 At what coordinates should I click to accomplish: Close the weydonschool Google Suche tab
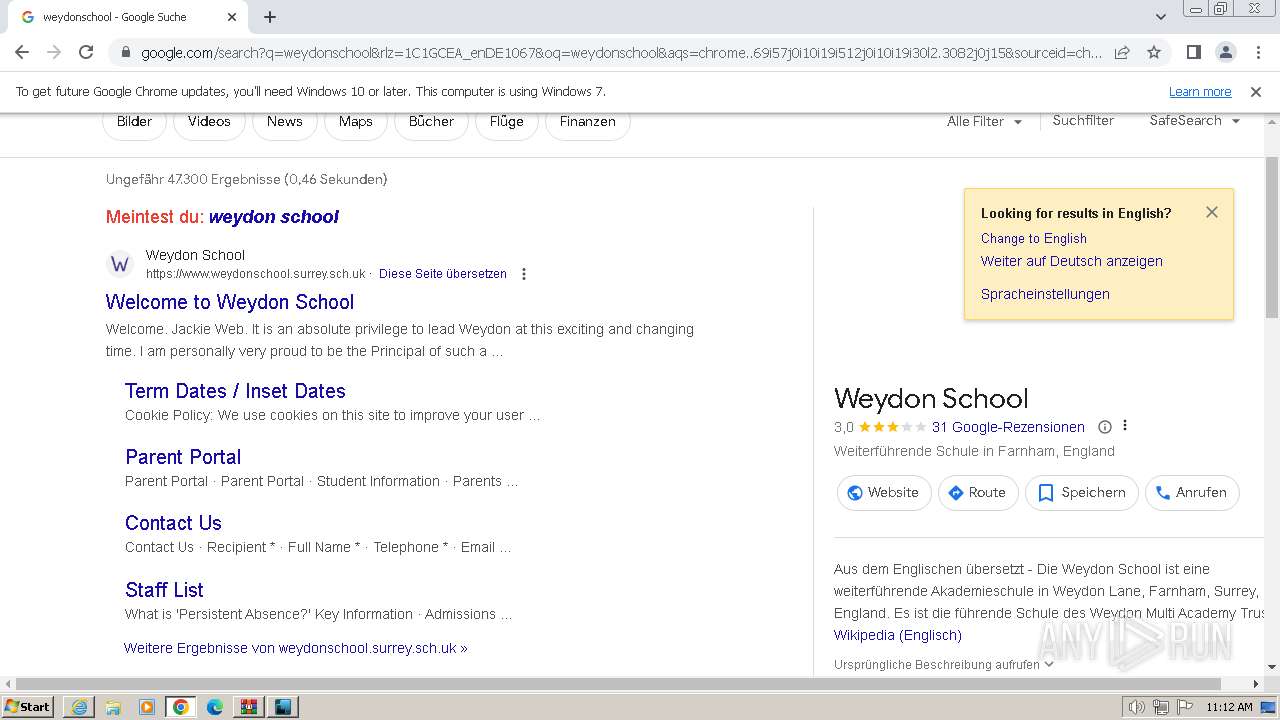coord(232,17)
